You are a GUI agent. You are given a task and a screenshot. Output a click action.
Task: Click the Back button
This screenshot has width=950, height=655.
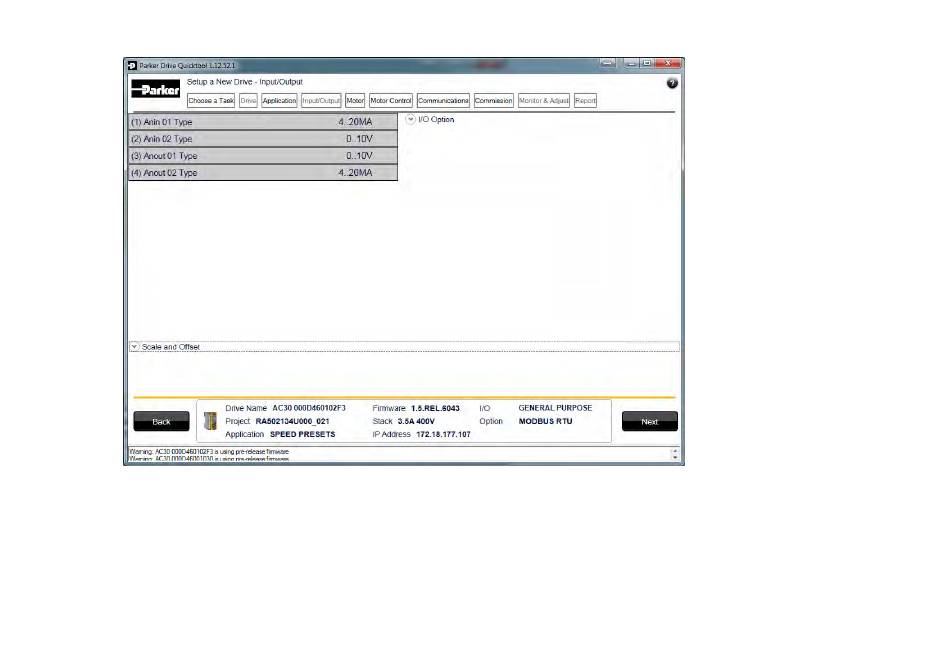pyautogui.click(x=161, y=421)
